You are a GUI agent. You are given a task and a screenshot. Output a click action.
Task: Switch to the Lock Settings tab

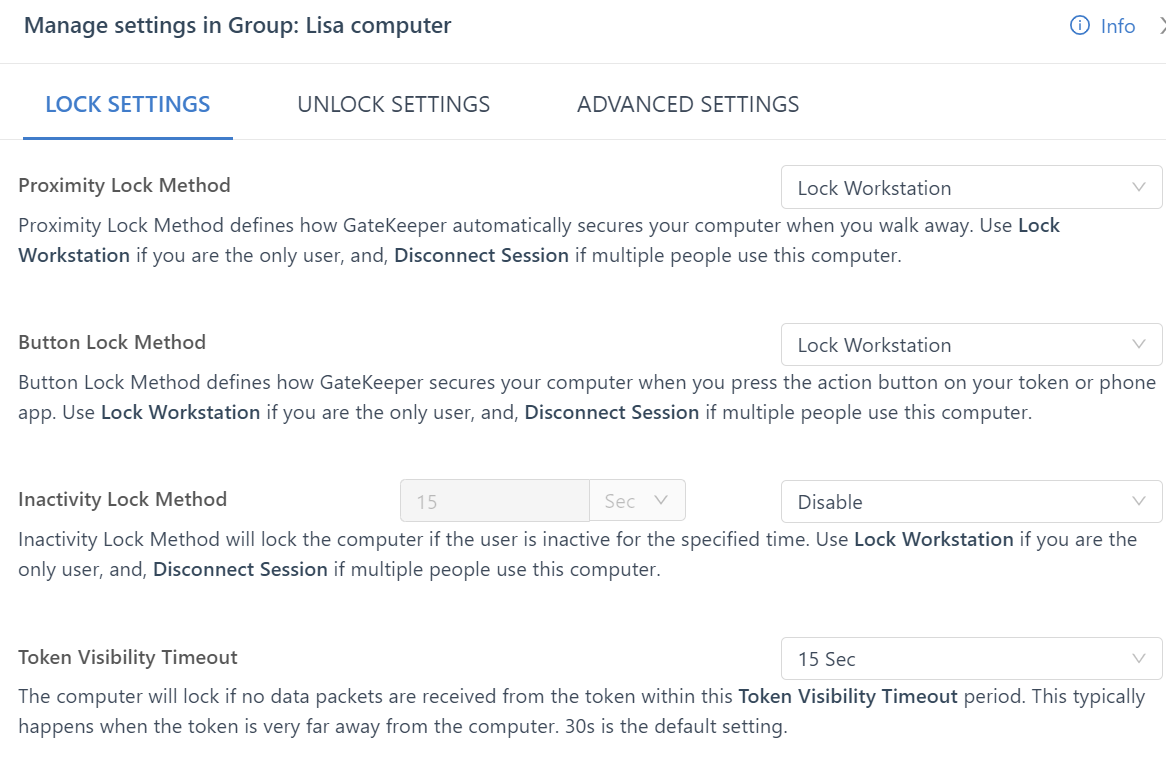click(128, 104)
